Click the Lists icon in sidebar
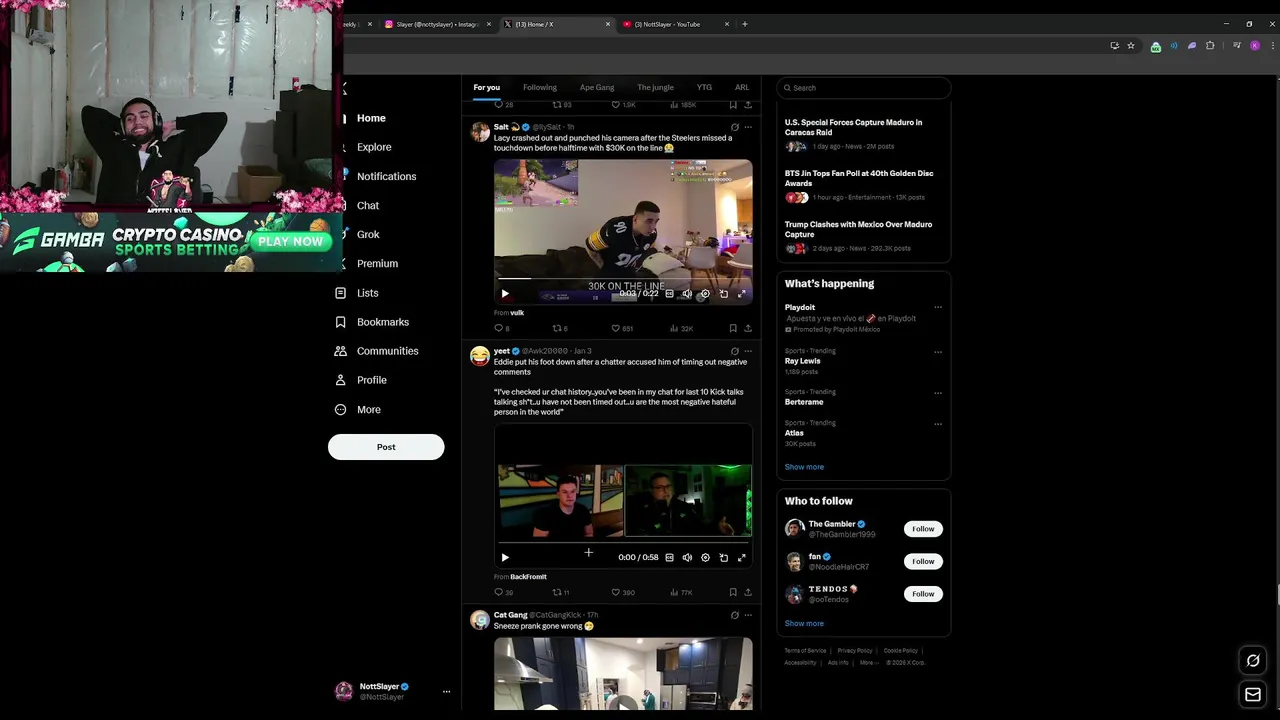Viewport: 1280px width, 720px height. (x=340, y=293)
